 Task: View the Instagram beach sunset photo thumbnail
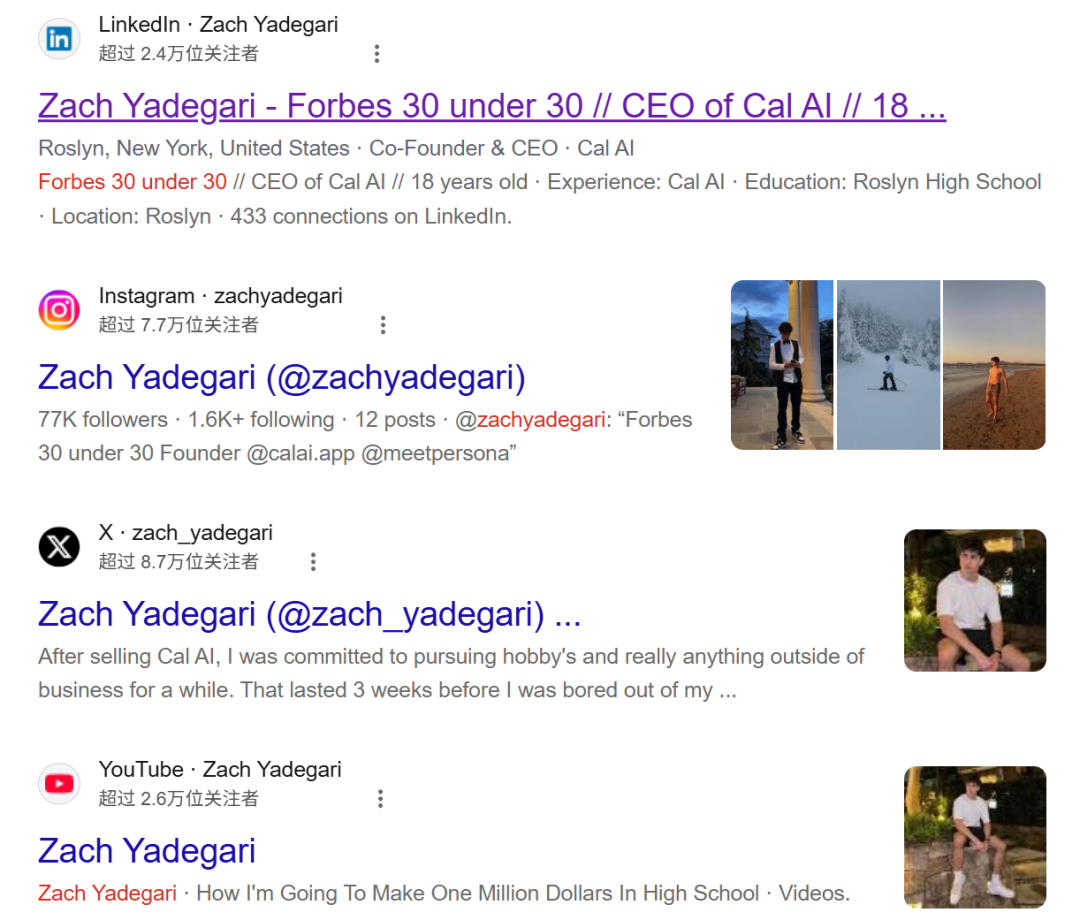[995, 365]
